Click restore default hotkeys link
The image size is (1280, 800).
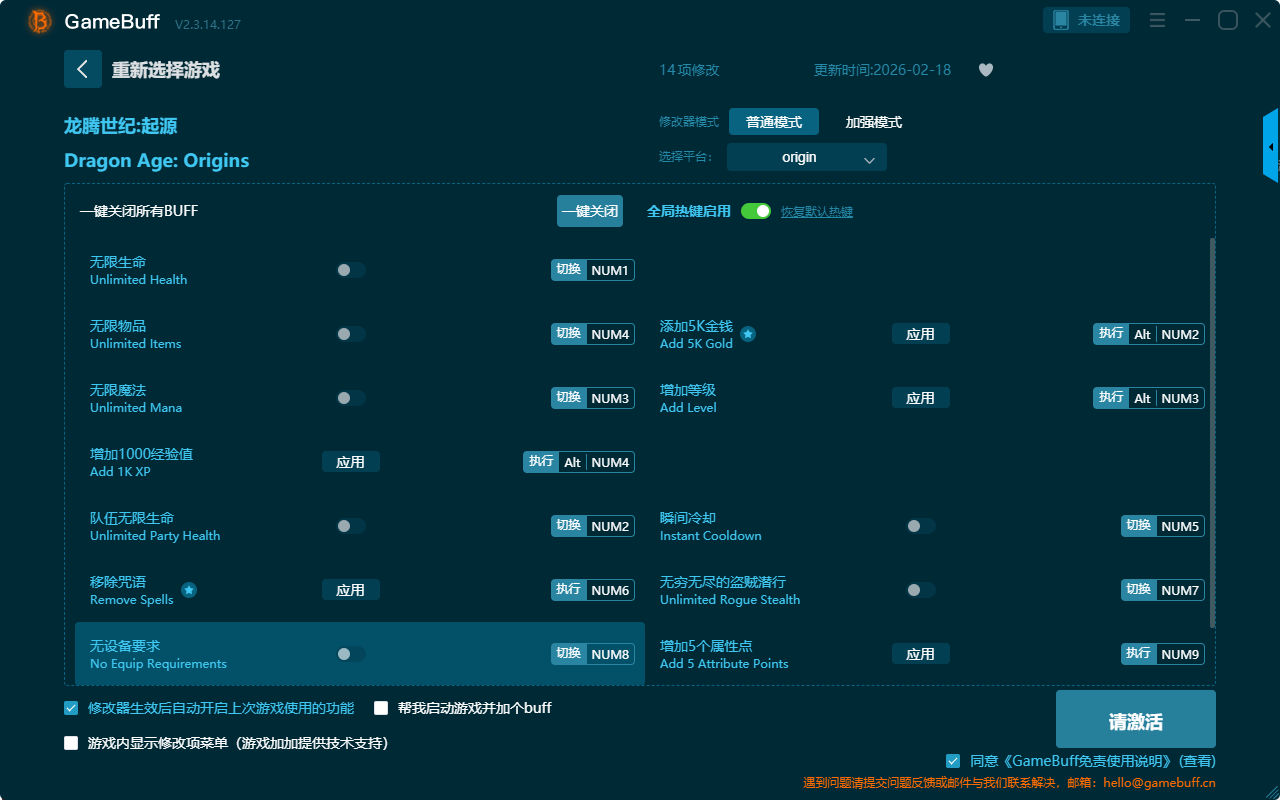[816, 212]
